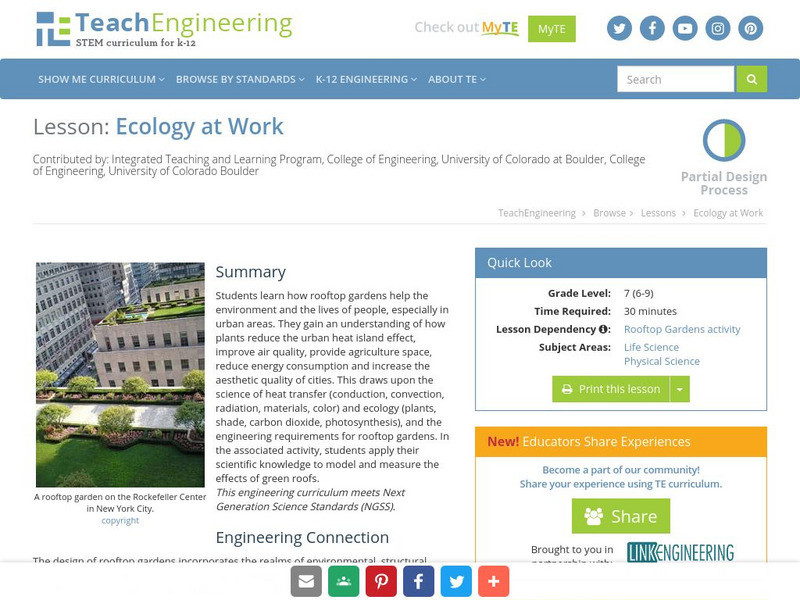Open the Rooftop Gardens activity link
This screenshot has width=800, height=600.
coord(680,329)
